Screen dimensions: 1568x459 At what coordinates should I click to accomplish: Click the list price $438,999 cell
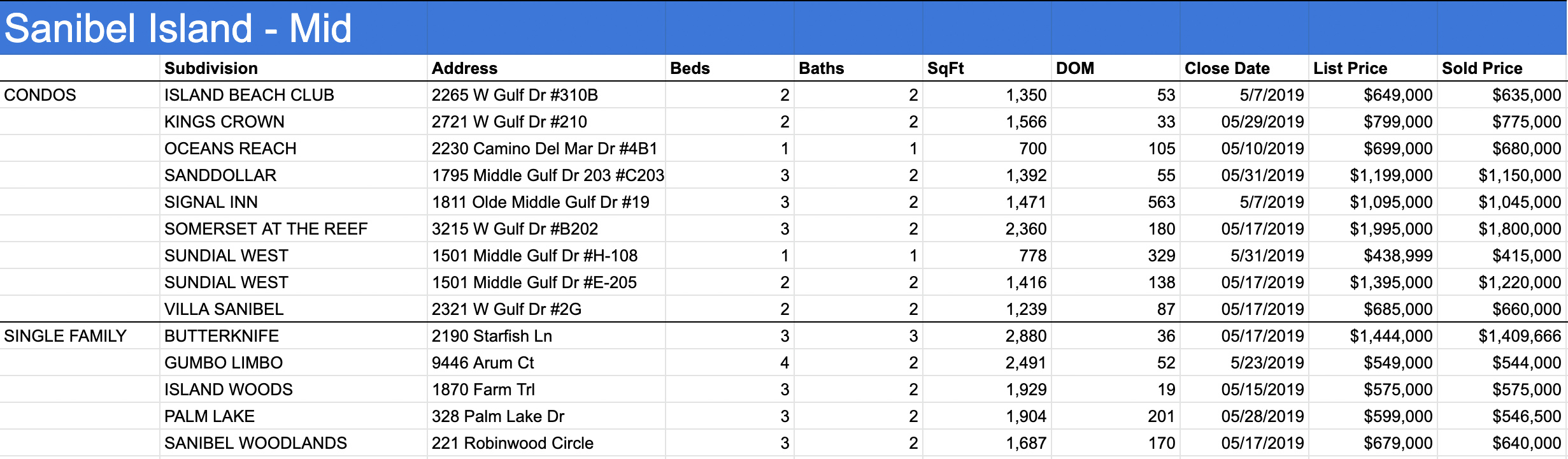tap(1372, 256)
